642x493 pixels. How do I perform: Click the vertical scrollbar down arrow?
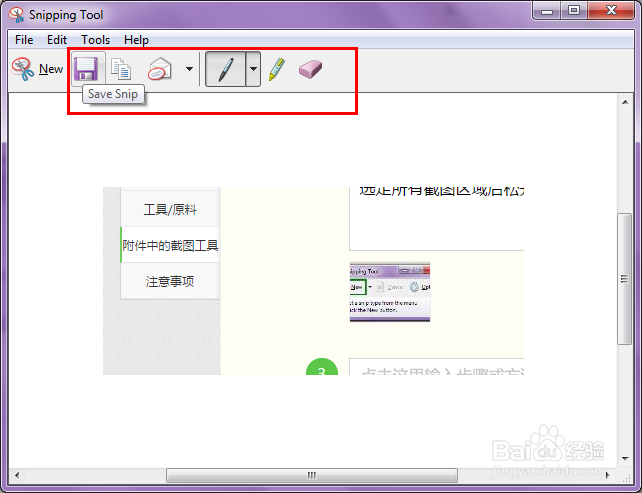[x=625, y=459]
